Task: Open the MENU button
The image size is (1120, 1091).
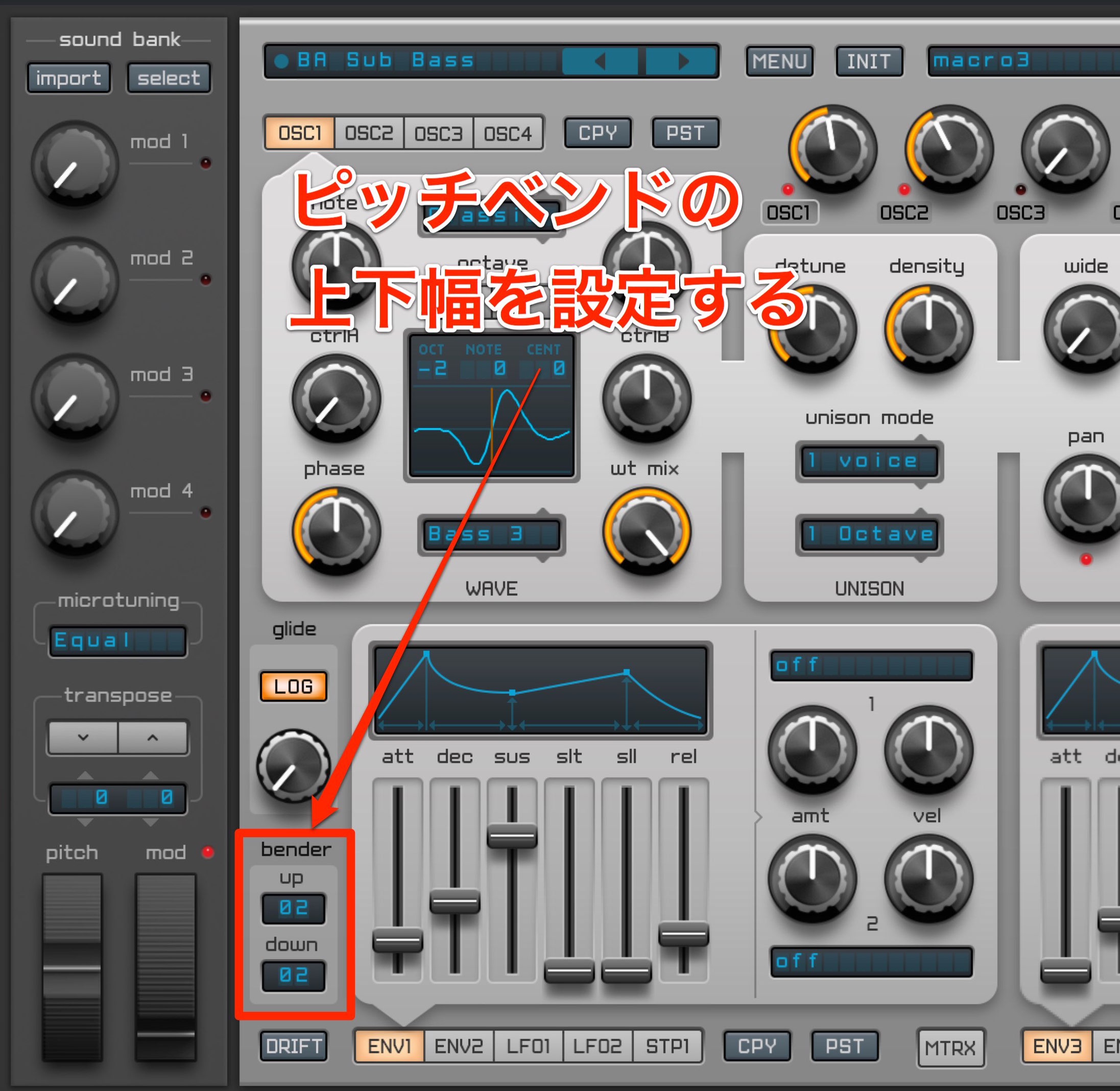Action: pyautogui.click(x=779, y=61)
